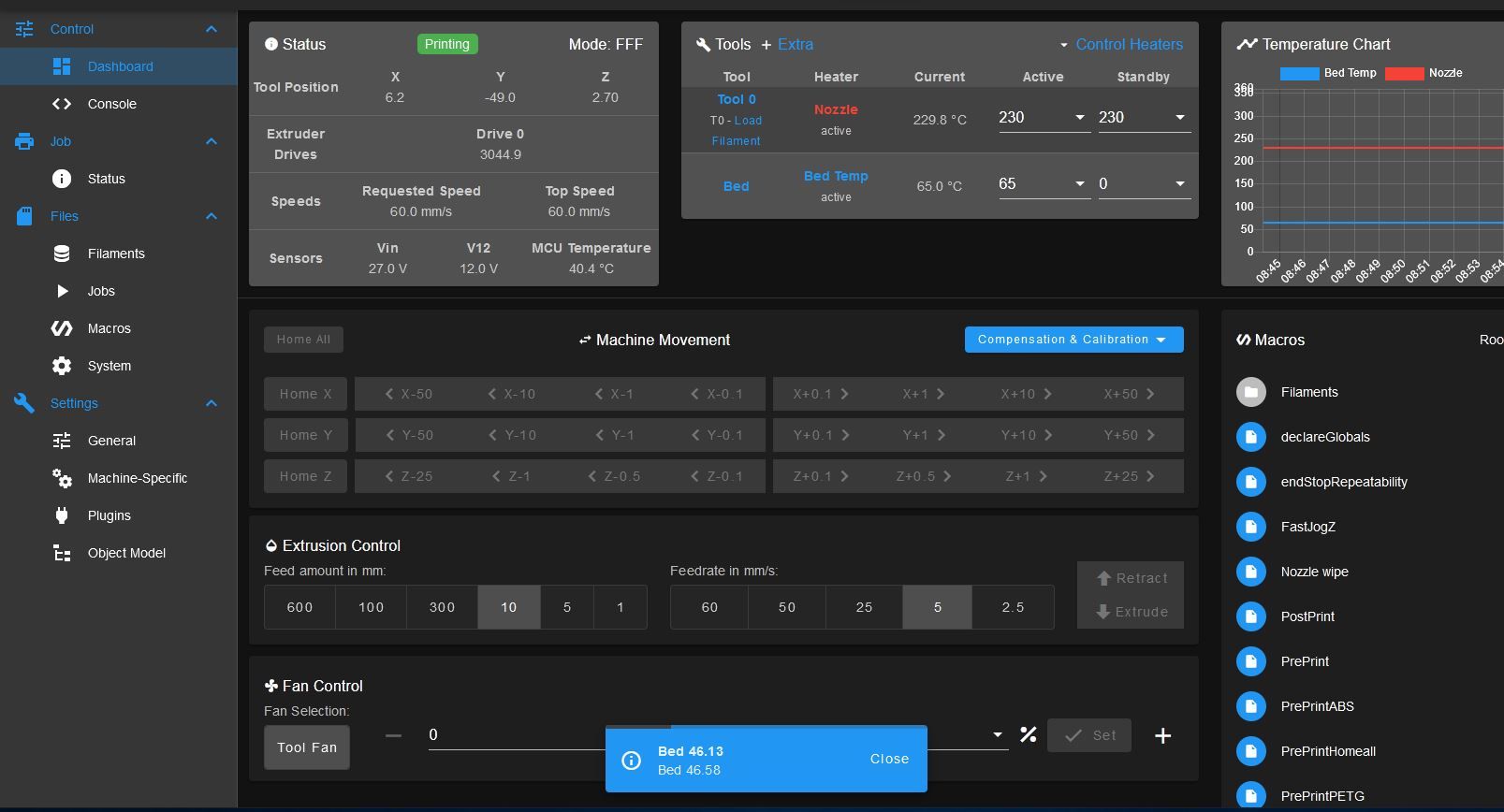Select 1 mm feed amount
The width and height of the screenshot is (1504, 812).
pyautogui.click(x=620, y=607)
